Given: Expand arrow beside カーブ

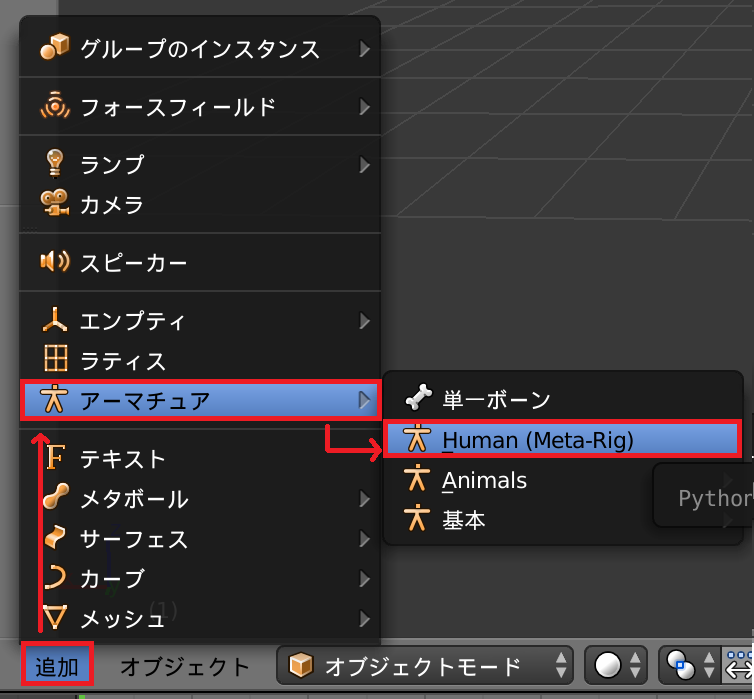Looking at the screenshot, I should 365,579.
